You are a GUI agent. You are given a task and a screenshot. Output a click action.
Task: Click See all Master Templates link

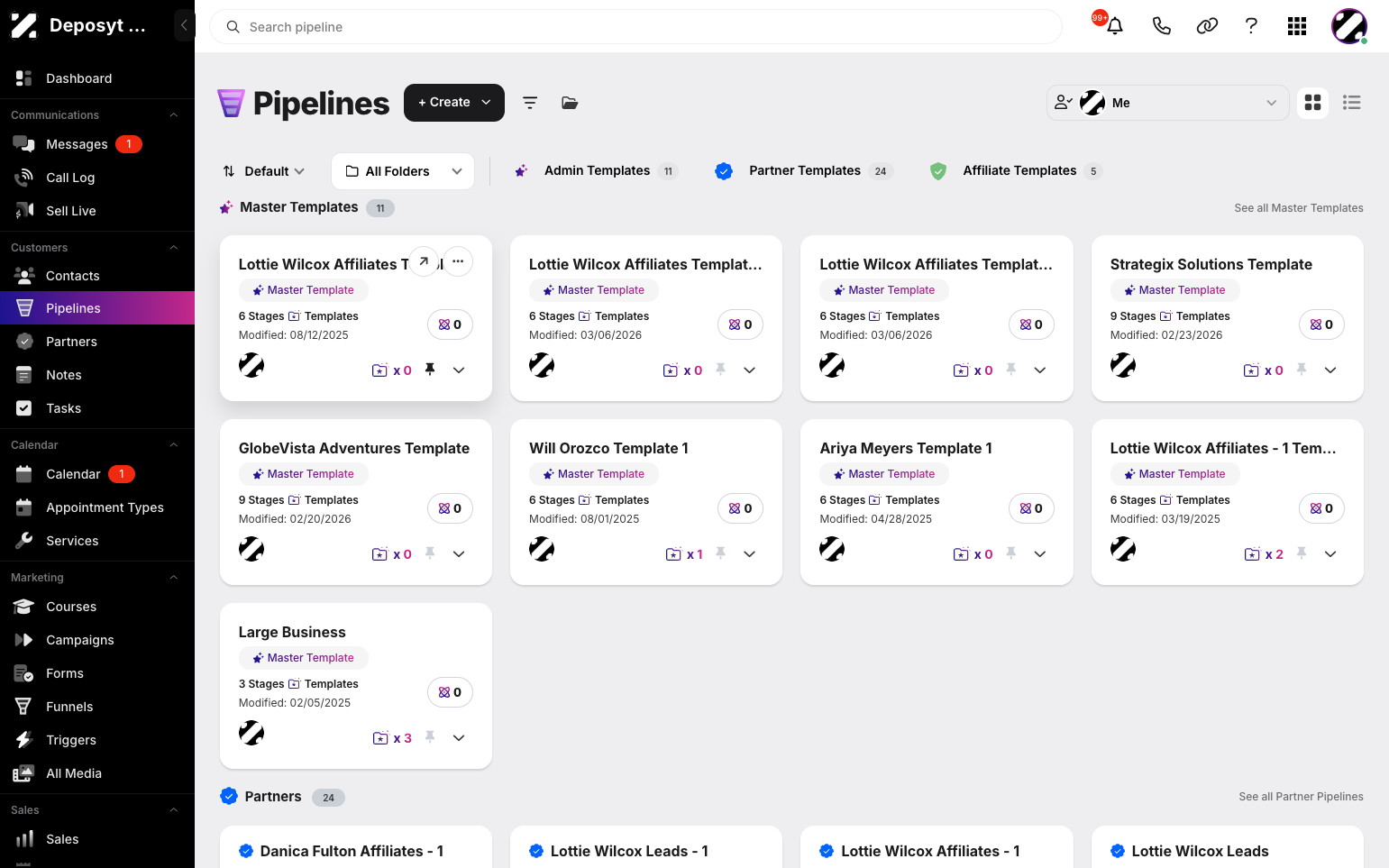(x=1299, y=208)
